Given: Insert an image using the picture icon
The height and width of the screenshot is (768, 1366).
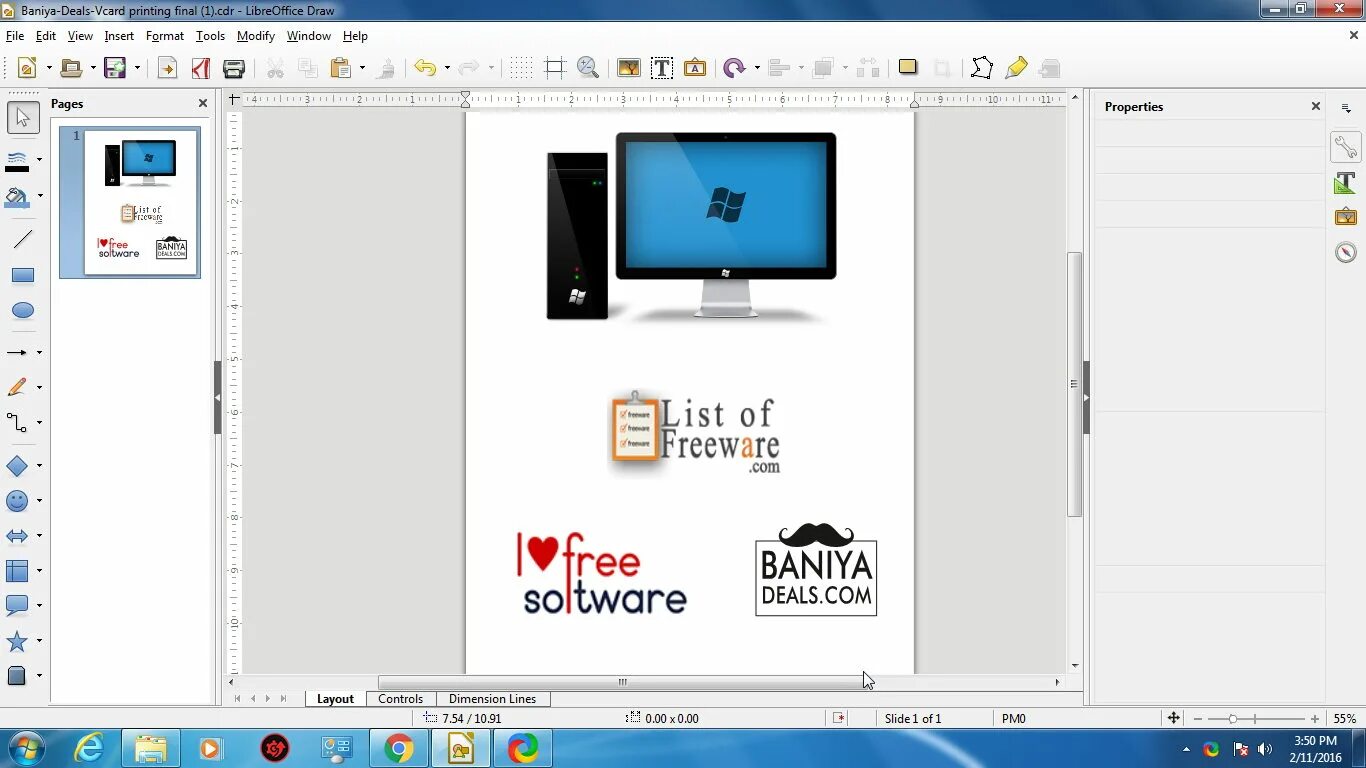Looking at the screenshot, I should [x=628, y=68].
